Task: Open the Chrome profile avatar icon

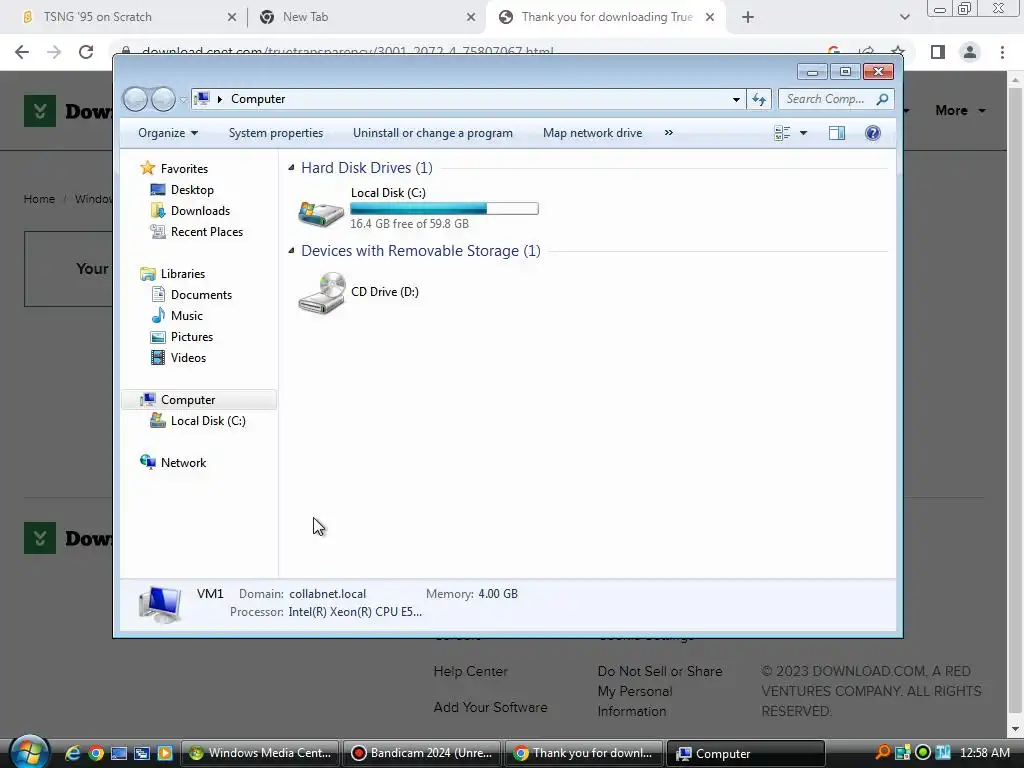Action: (x=970, y=52)
